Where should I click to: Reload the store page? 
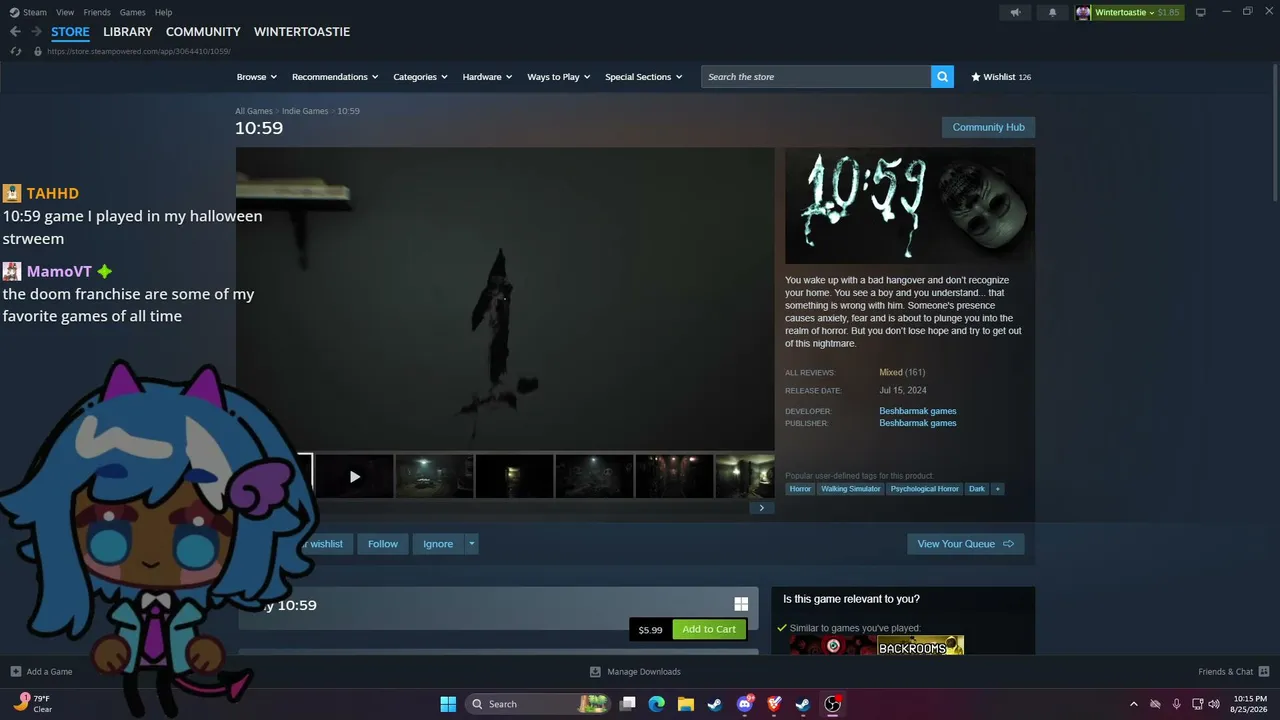(16, 51)
